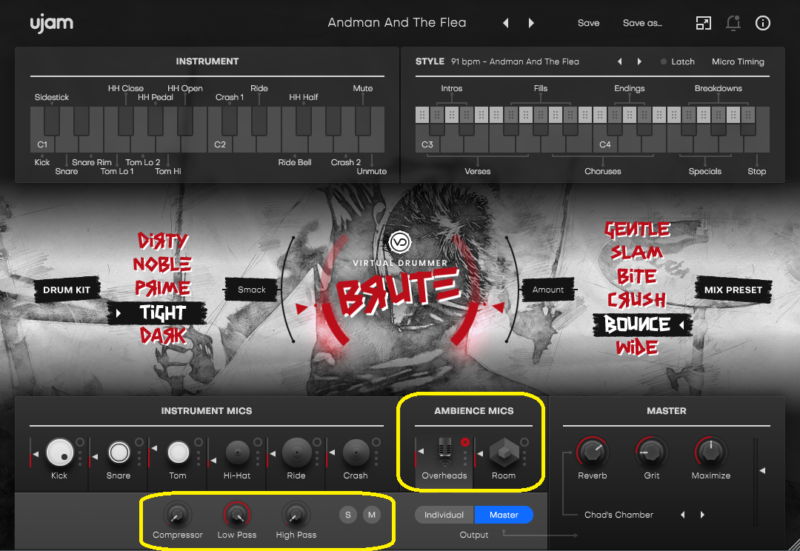Click the Smack label

(252, 290)
